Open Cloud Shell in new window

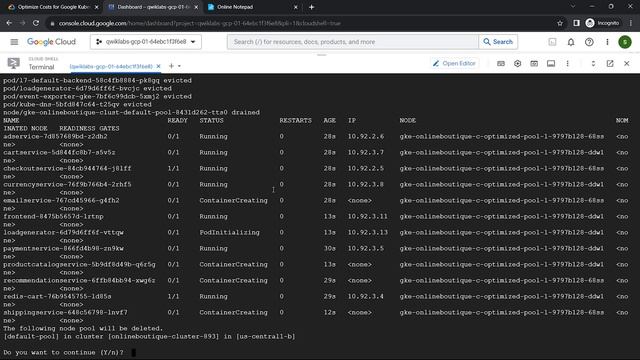(610, 64)
